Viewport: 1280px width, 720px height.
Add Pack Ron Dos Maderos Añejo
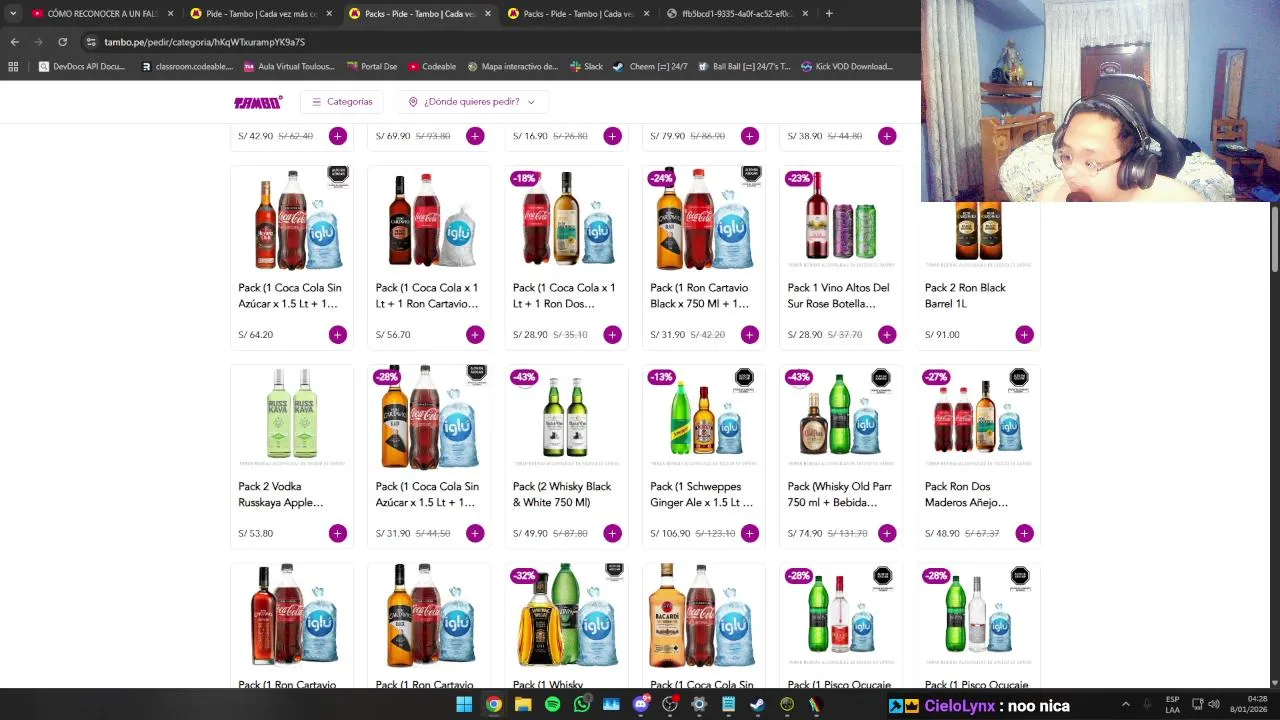[x=1024, y=534]
